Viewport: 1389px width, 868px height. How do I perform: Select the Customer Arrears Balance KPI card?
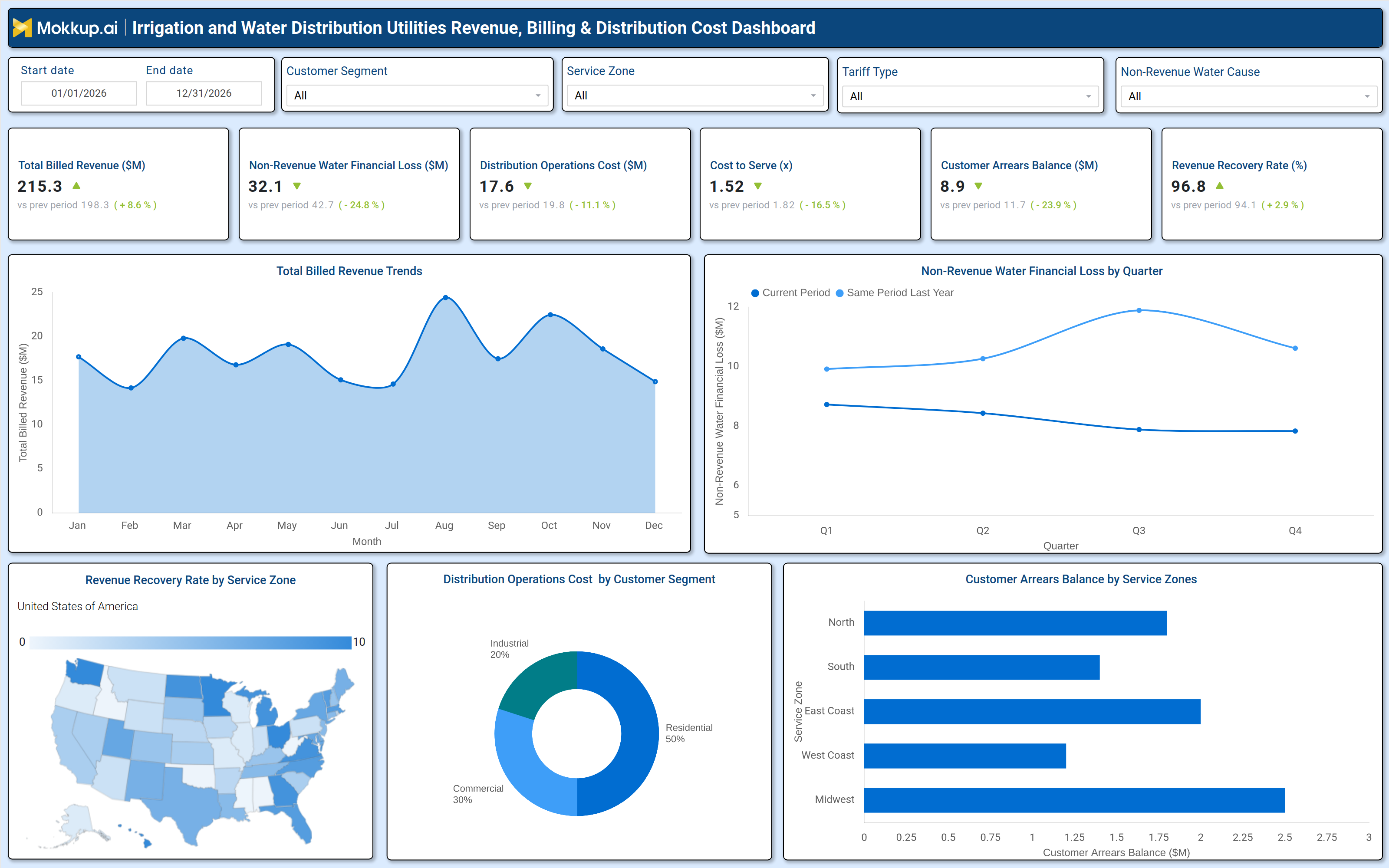(x=1040, y=184)
